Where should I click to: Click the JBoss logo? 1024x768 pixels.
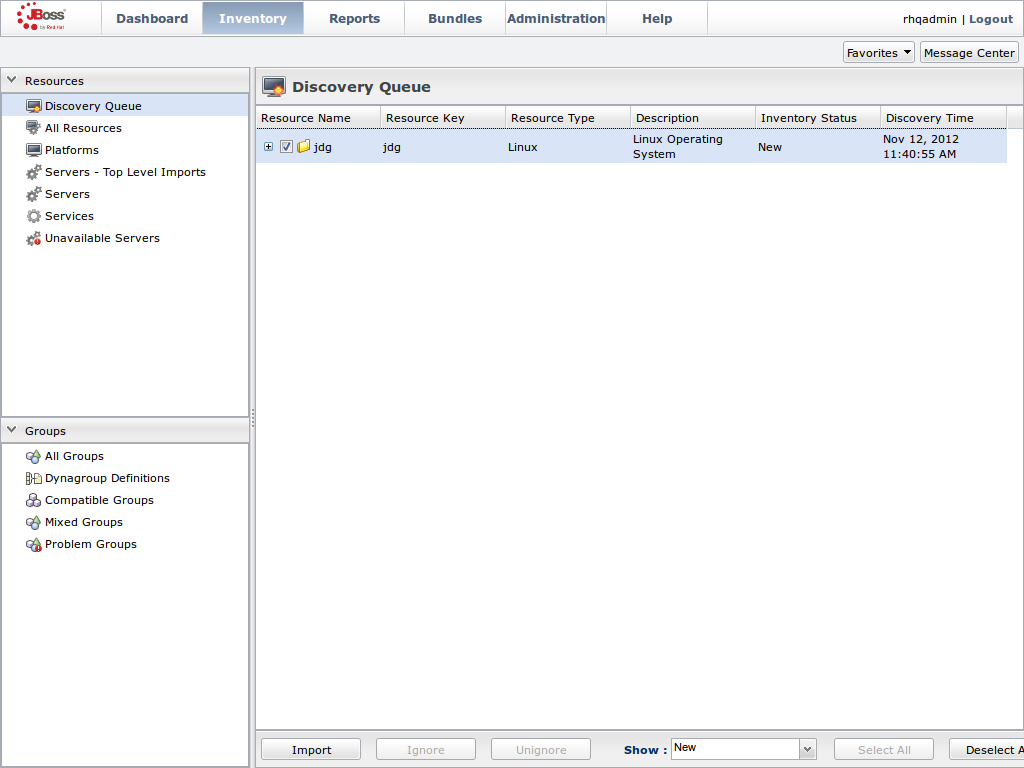[x=42, y=18]
